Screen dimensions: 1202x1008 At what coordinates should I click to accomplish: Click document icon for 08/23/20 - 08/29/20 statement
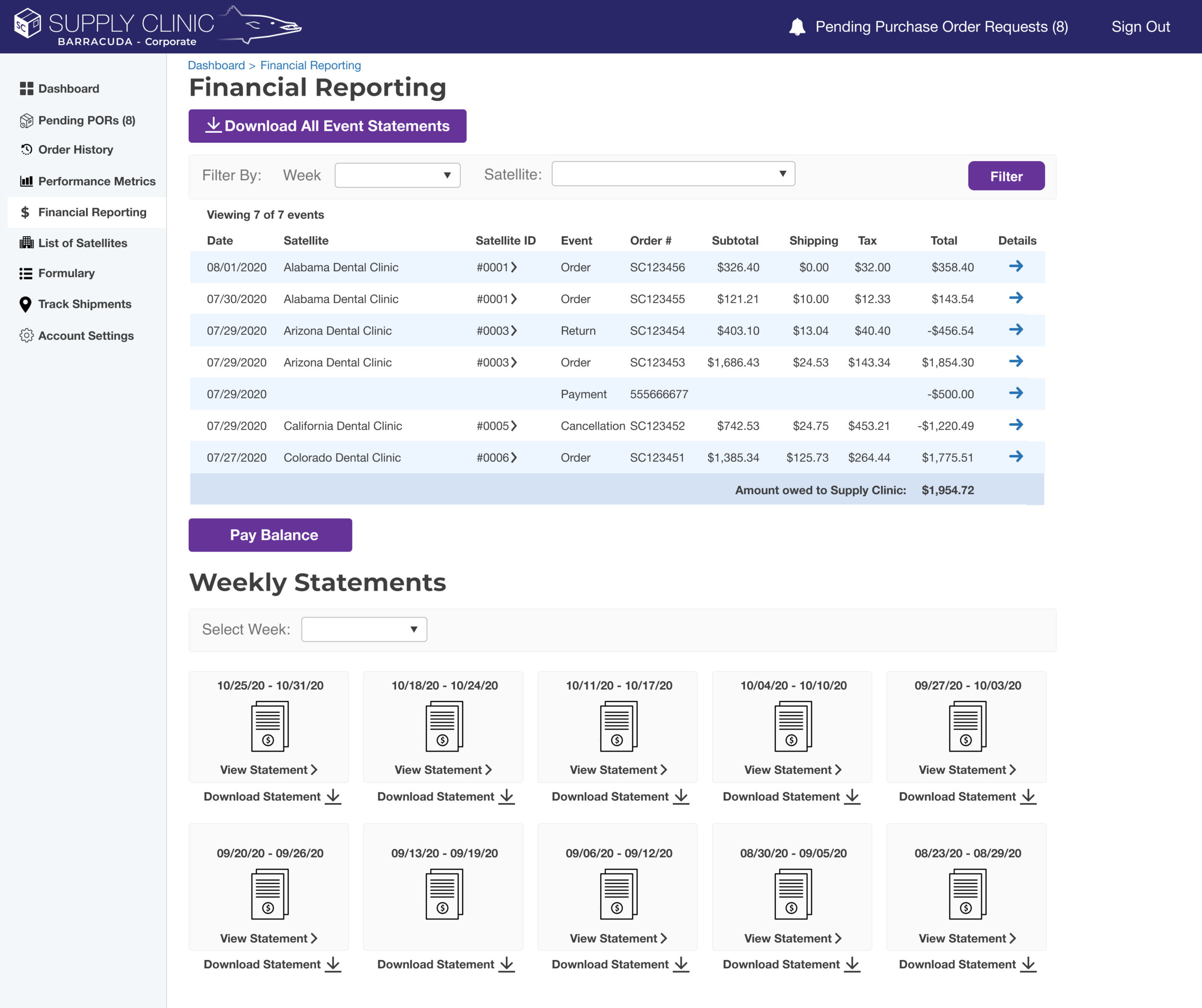click(967, 894)
